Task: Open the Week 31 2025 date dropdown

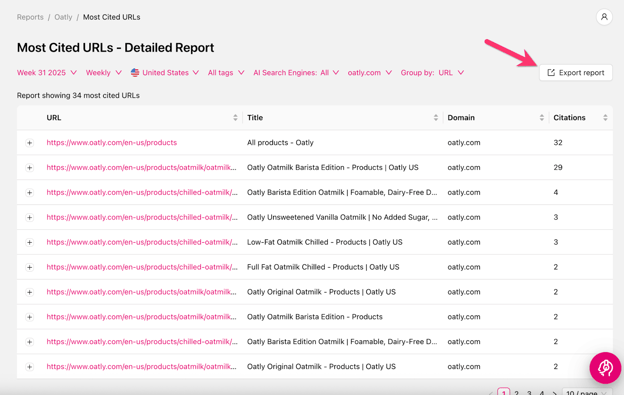Action: [x=47, y=73]
